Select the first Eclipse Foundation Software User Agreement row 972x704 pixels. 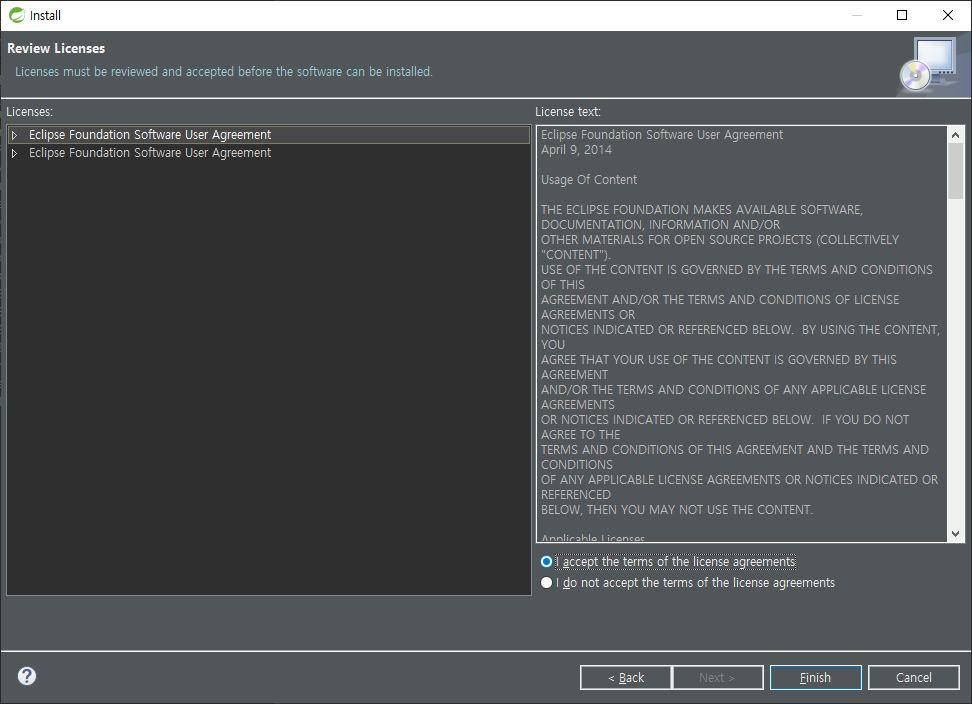point(269,134)
